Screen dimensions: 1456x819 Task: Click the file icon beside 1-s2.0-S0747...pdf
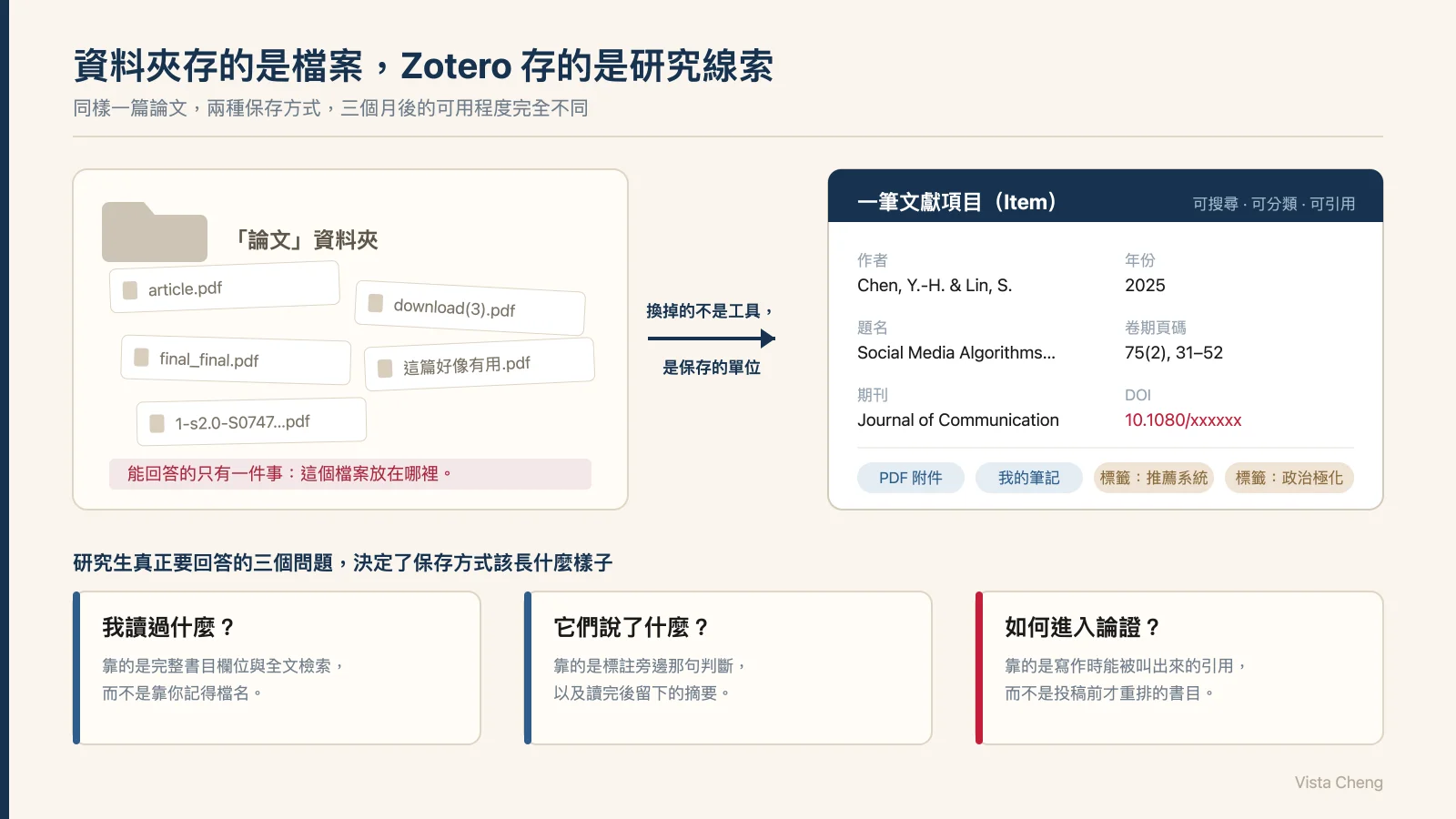click(x=157, y=423)
